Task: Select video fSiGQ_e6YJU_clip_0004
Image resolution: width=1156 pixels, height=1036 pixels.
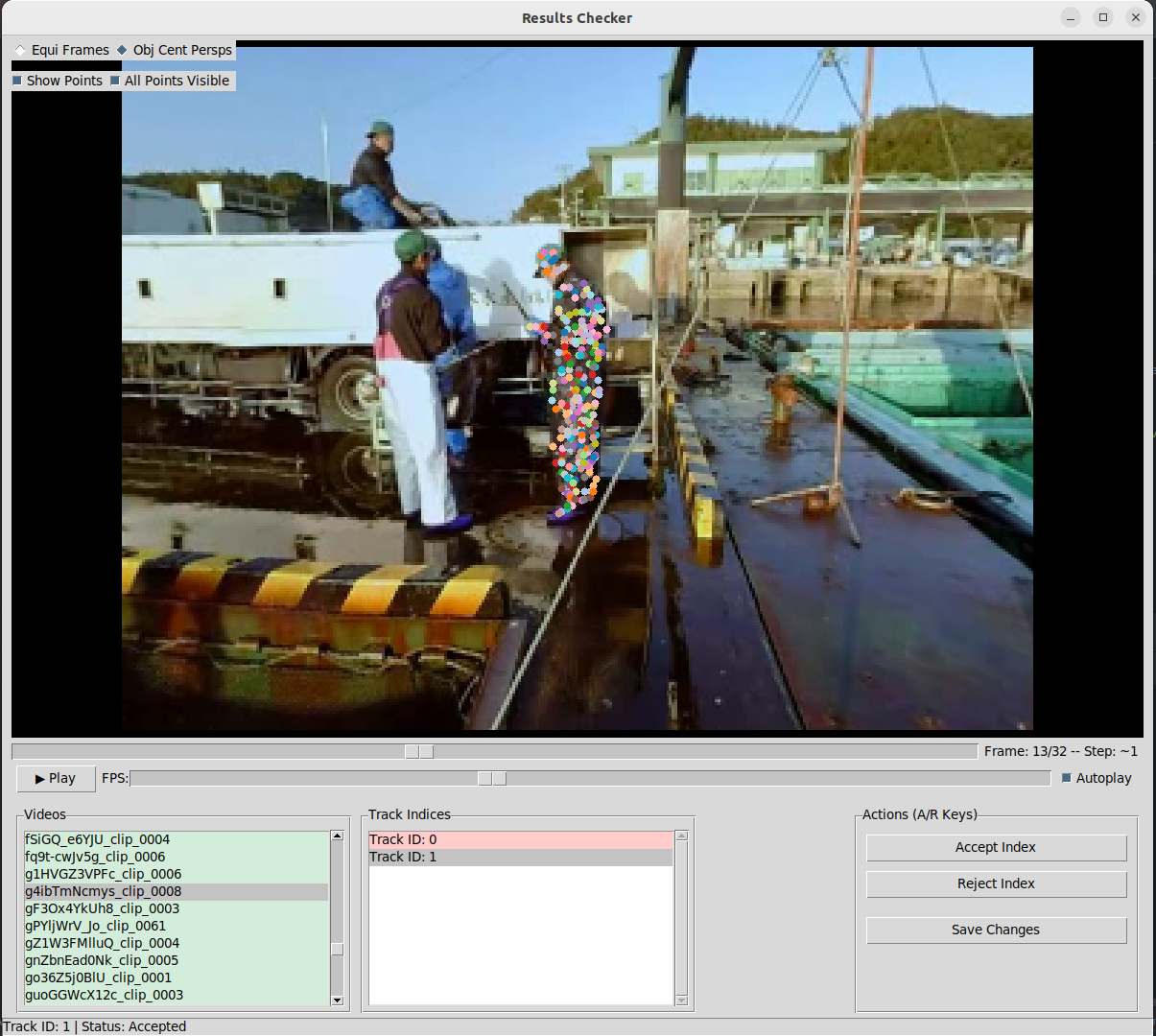Action: 97,839
